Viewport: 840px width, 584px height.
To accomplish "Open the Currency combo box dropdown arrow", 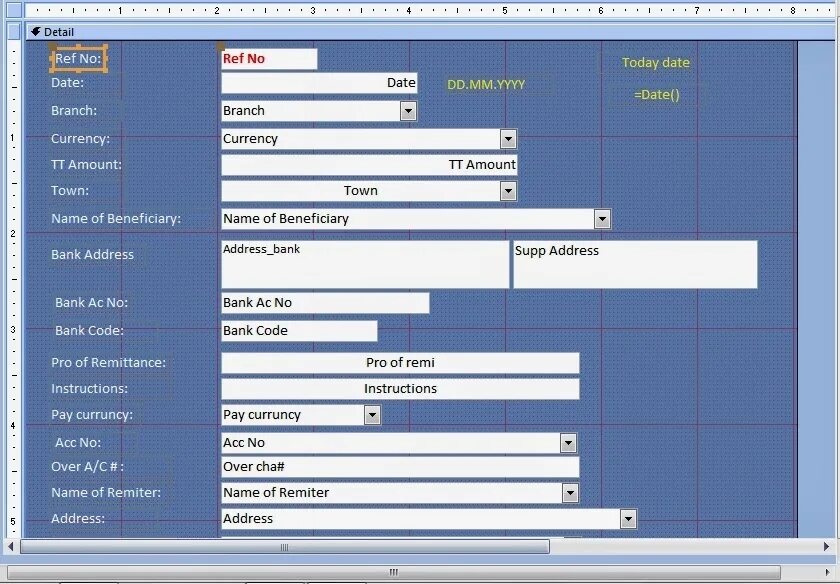I will [508, 139].
